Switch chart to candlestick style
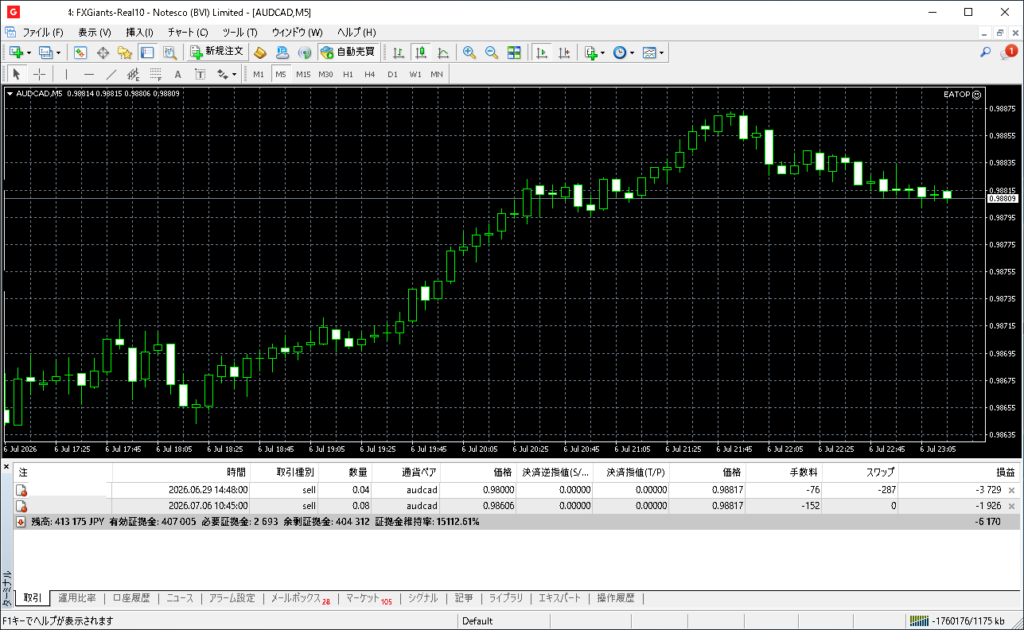 pos(421,53)
